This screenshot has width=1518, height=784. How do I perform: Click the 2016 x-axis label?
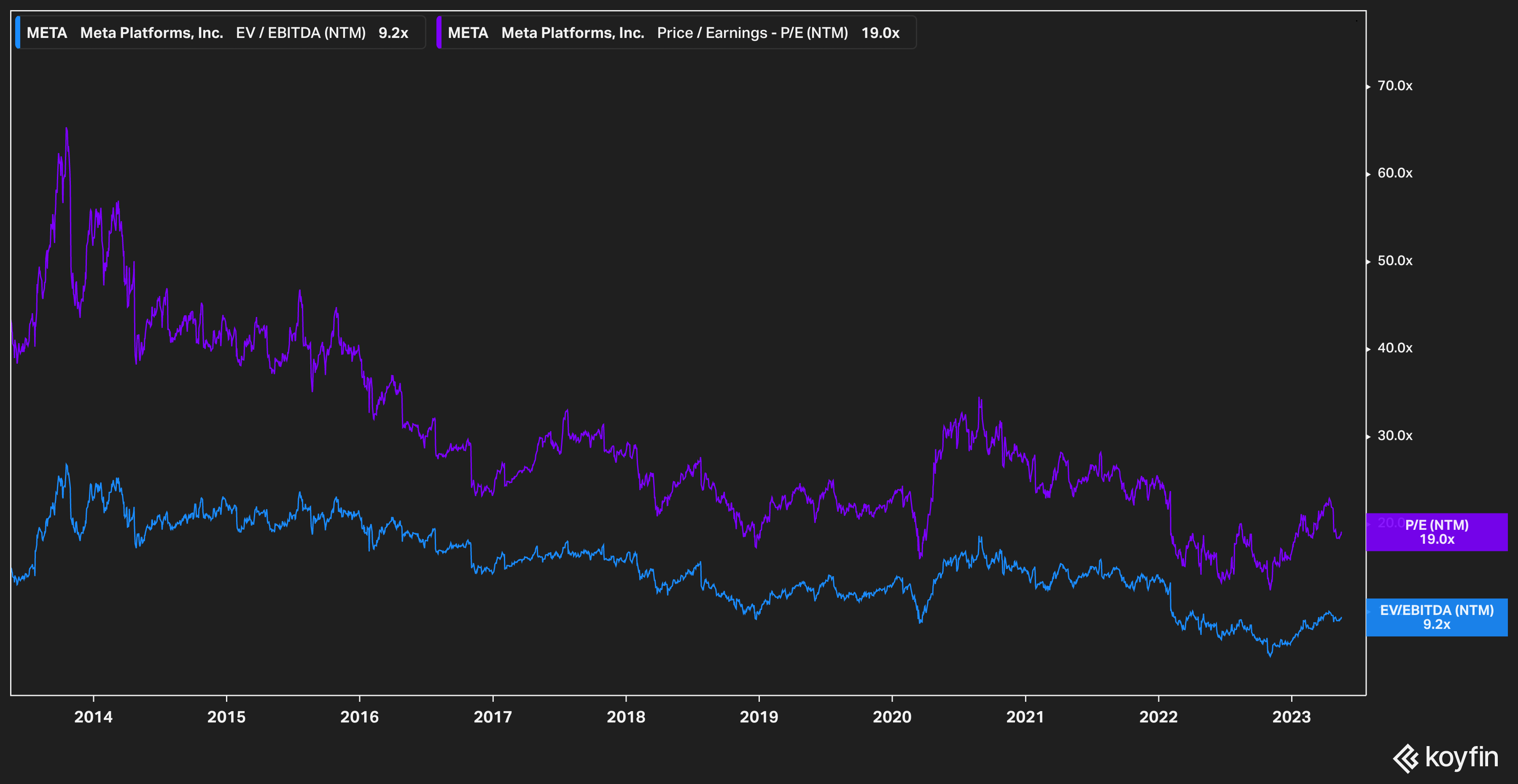(359, 717)
